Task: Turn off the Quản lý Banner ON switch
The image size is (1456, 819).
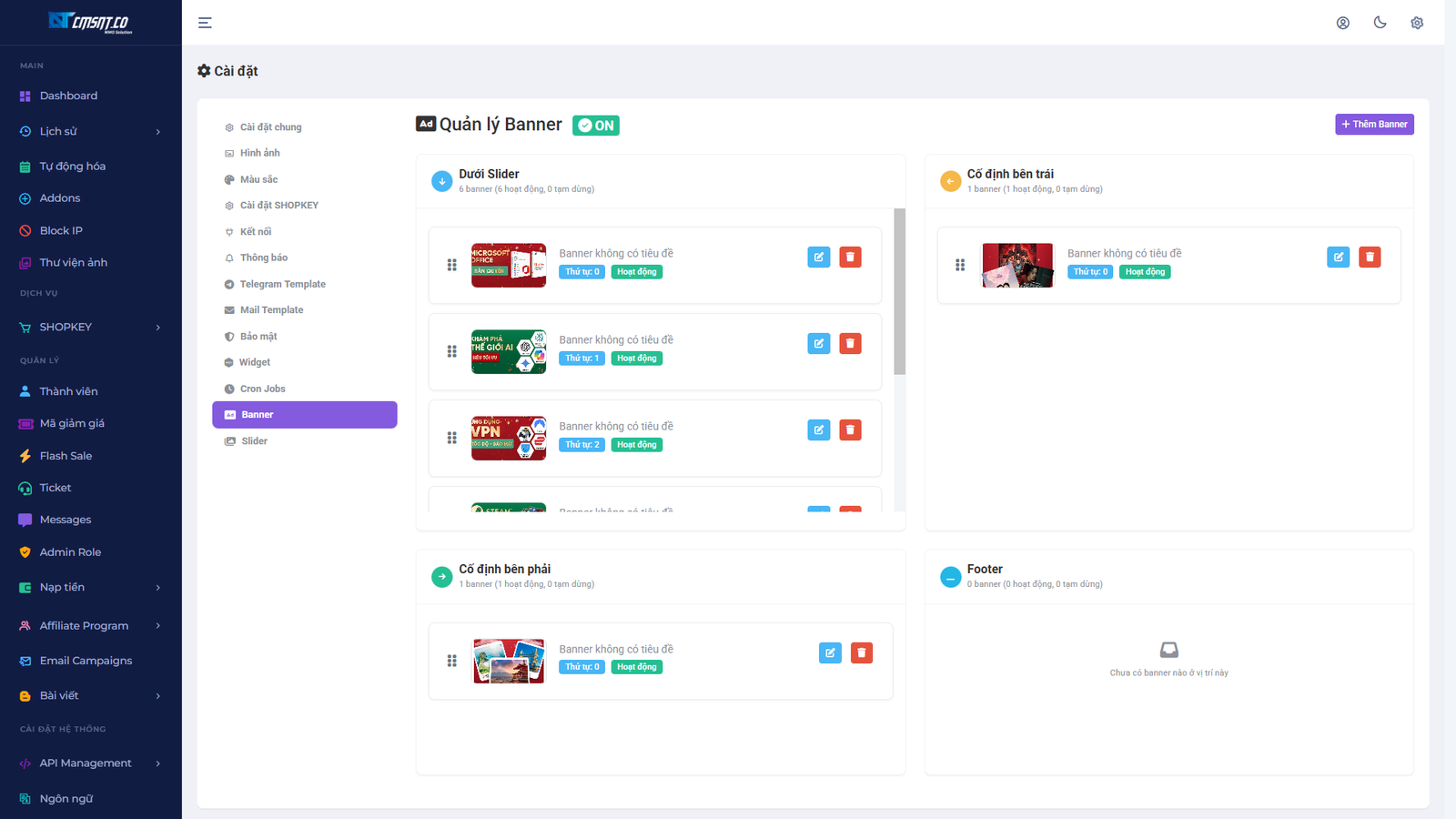Action: click(596, 125)
